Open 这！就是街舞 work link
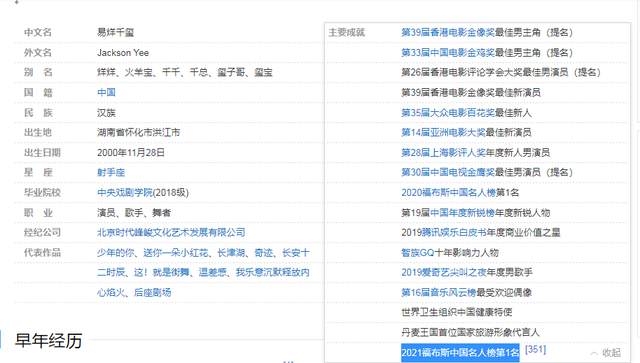 pos(162,272)
